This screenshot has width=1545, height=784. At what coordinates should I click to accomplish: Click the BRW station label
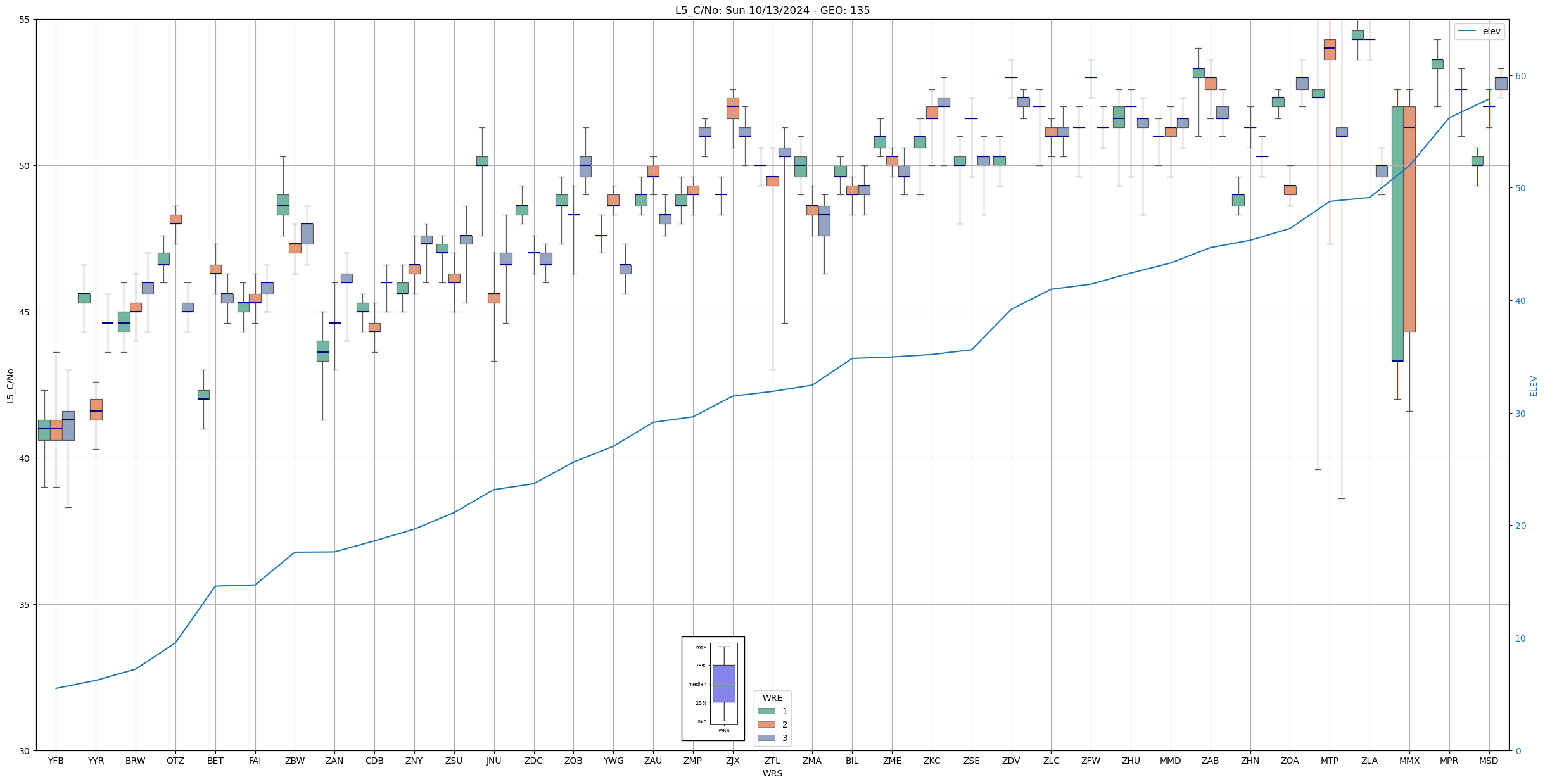136,761
